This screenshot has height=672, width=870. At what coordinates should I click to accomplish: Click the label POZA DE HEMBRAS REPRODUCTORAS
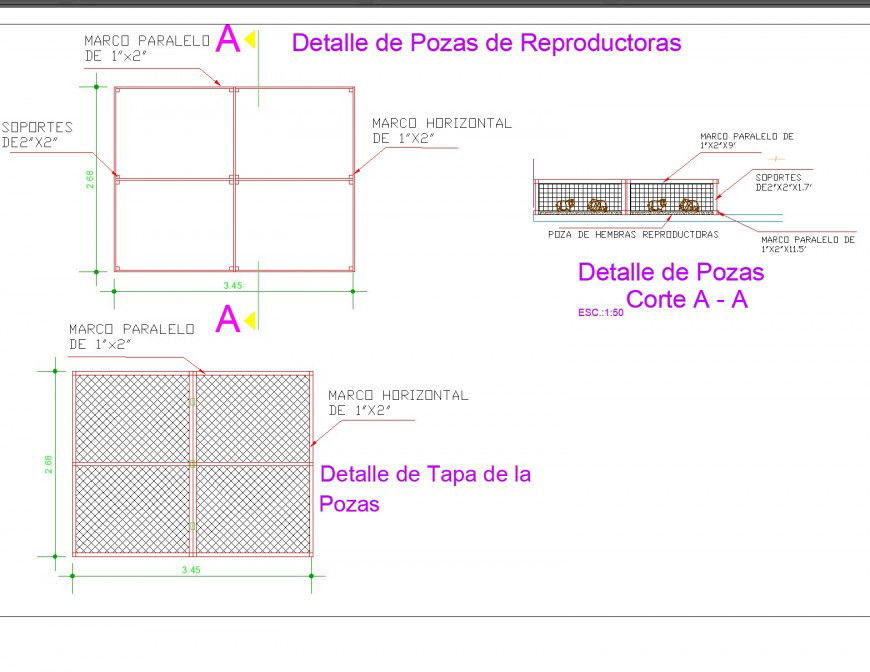pos(631,233)
